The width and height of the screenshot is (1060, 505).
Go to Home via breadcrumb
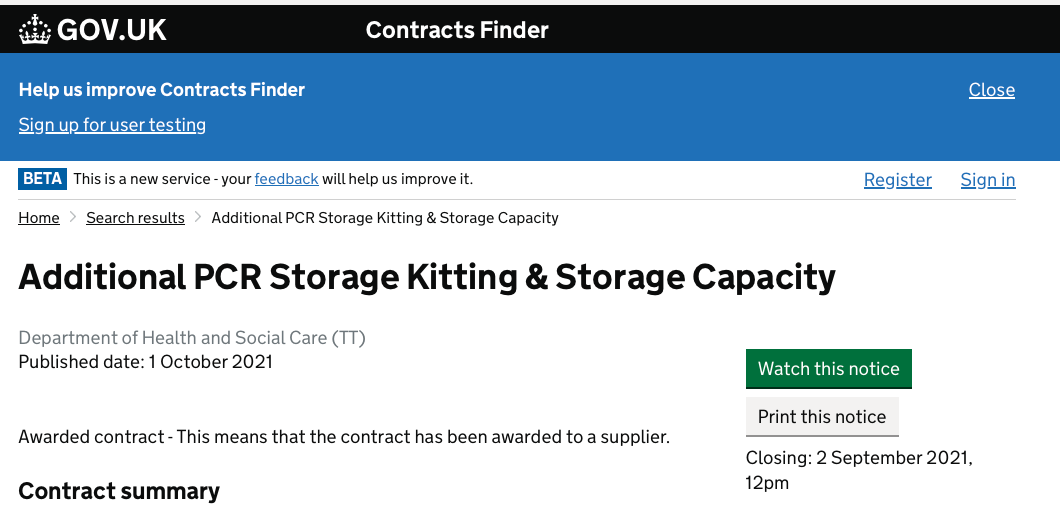(x=39, y=218)
